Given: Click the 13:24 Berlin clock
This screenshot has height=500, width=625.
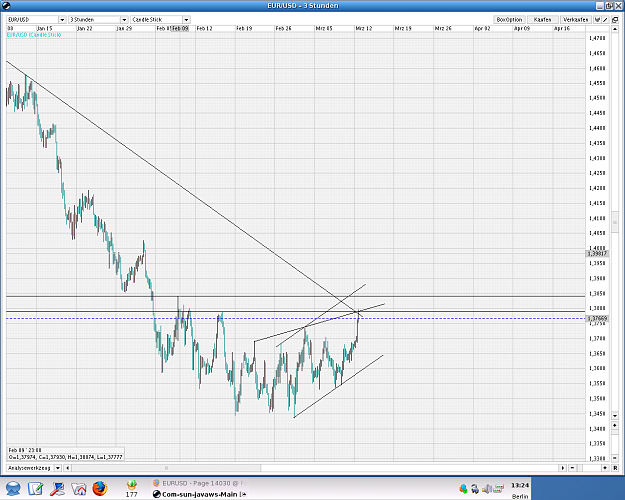Looking at the screenshot, I should click(520, 490).
